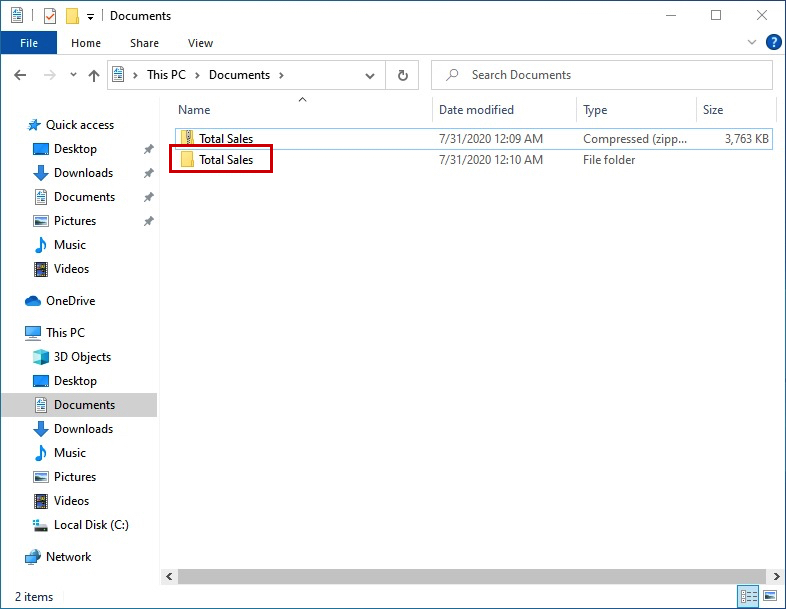This screenshot has width=786, height=609.
Task: Expand the chevron before This PC in address bar
Action: [x=135, y=75]
